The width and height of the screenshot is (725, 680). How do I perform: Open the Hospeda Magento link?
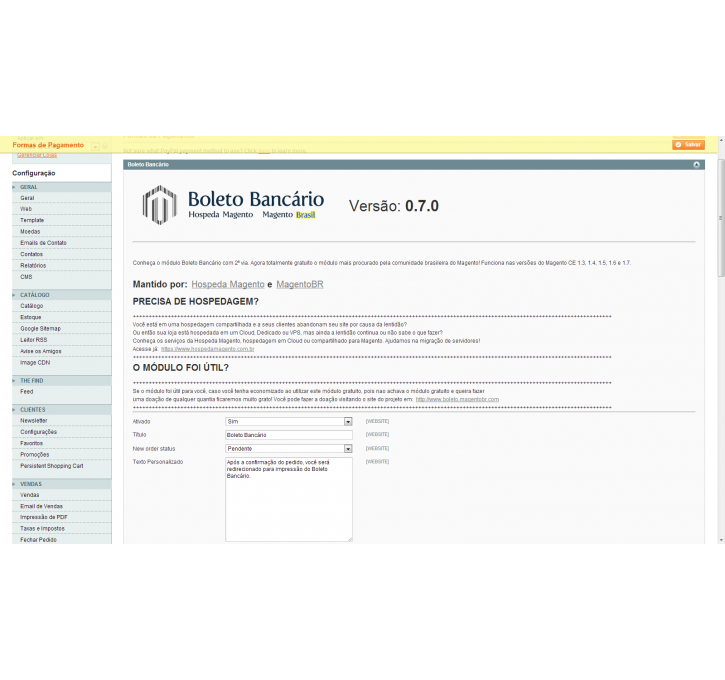228,284
